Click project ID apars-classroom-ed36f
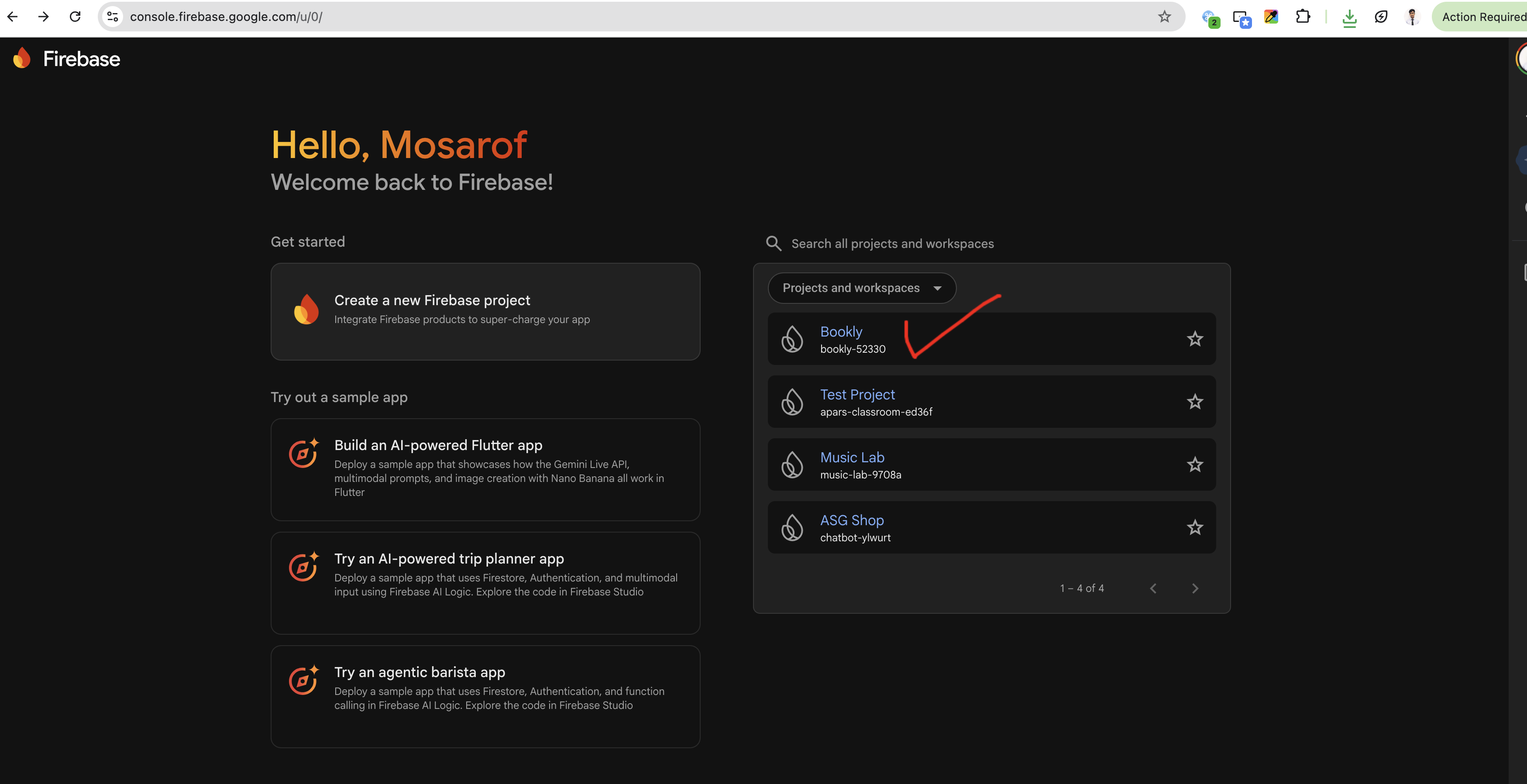1527x784 pixels. 876,412
